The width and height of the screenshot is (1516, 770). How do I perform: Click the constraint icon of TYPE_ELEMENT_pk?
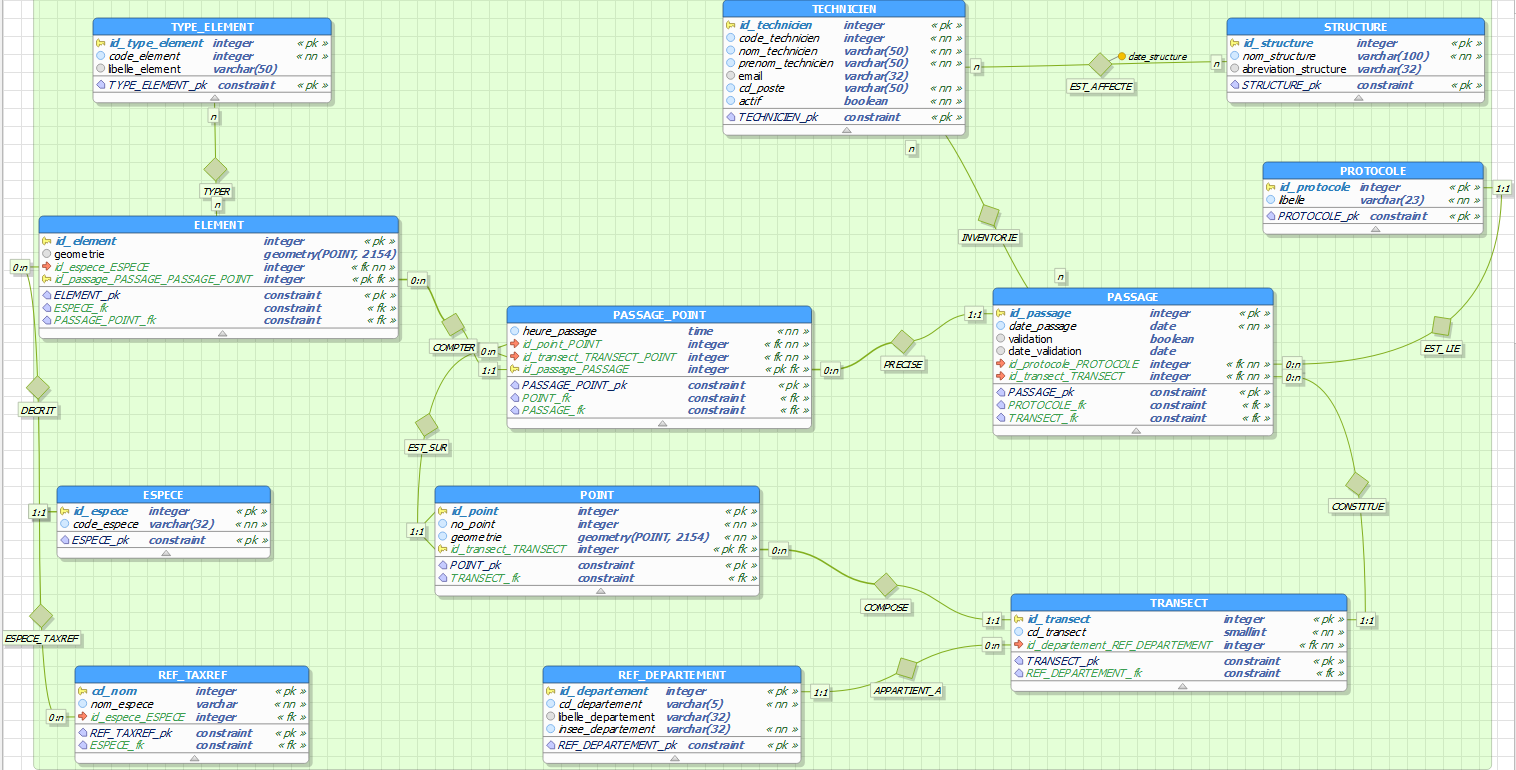101,85
